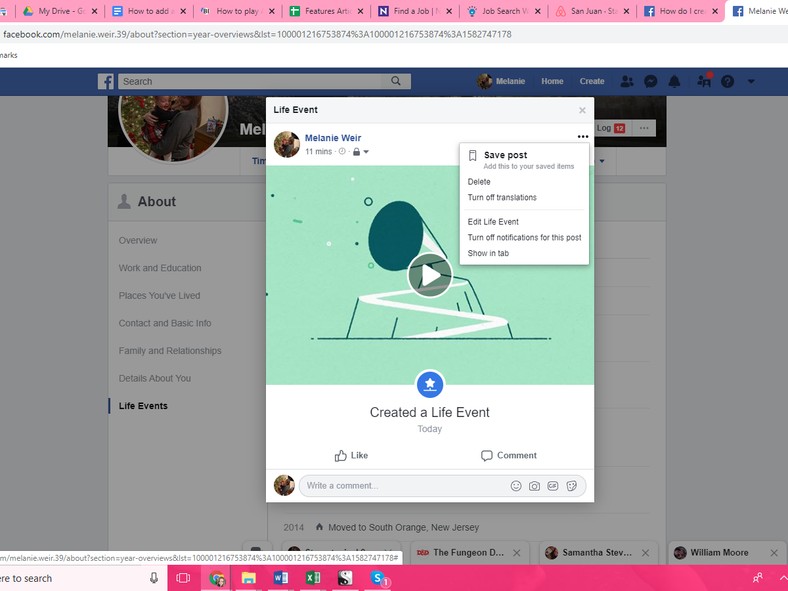Open the Messenger icon in header
The image size is (788, 591).
click(x=651, y=81)
